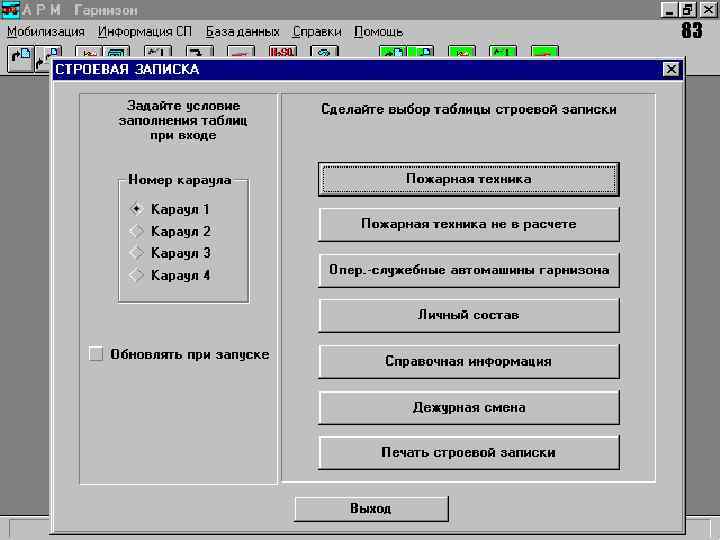Open the Справочная информация table
Image resolution: width=720 pixels, height=540 pixels.
pos(469,361)
